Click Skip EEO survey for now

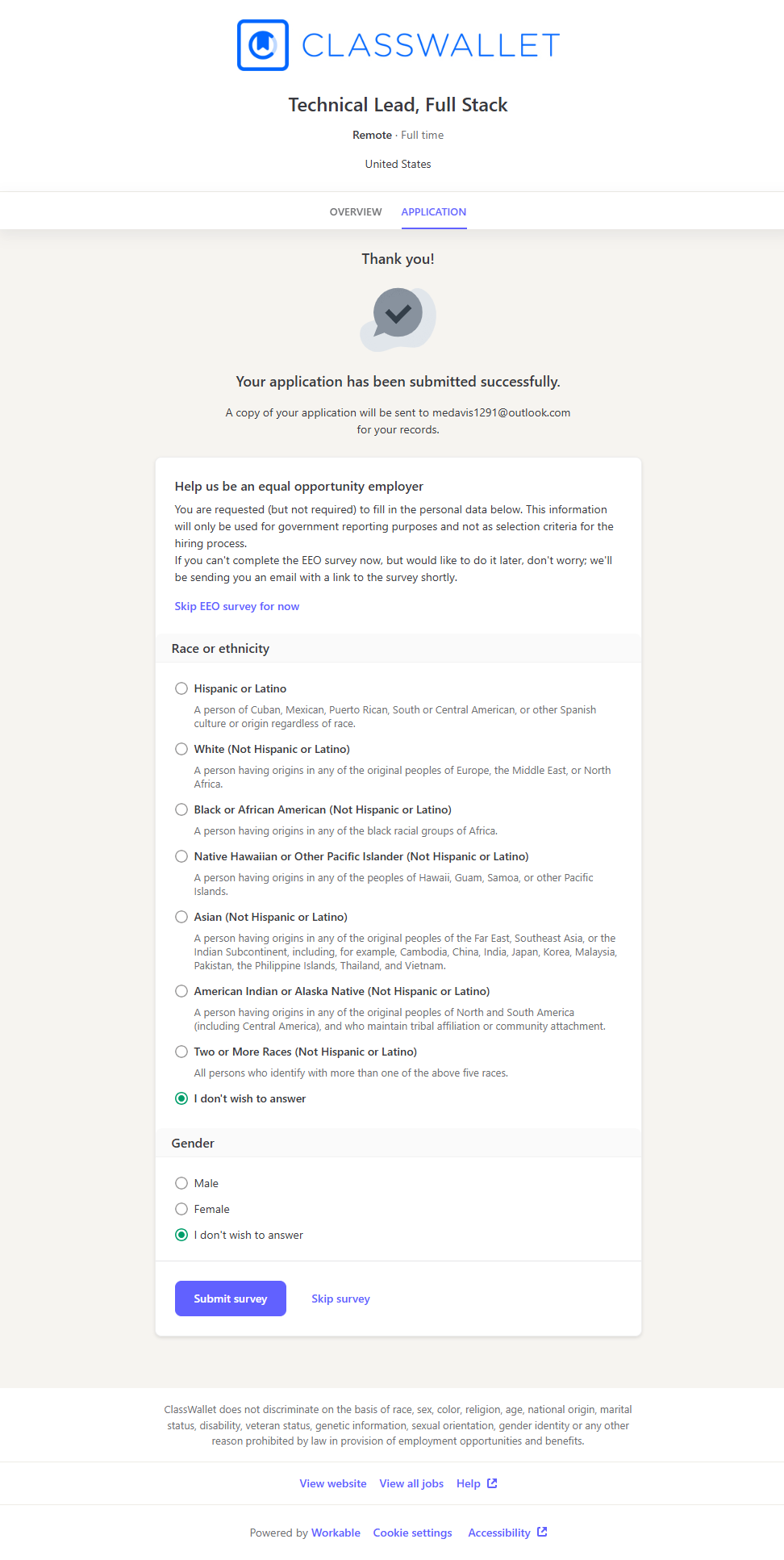pyautogui.click(x=237, y=606)
